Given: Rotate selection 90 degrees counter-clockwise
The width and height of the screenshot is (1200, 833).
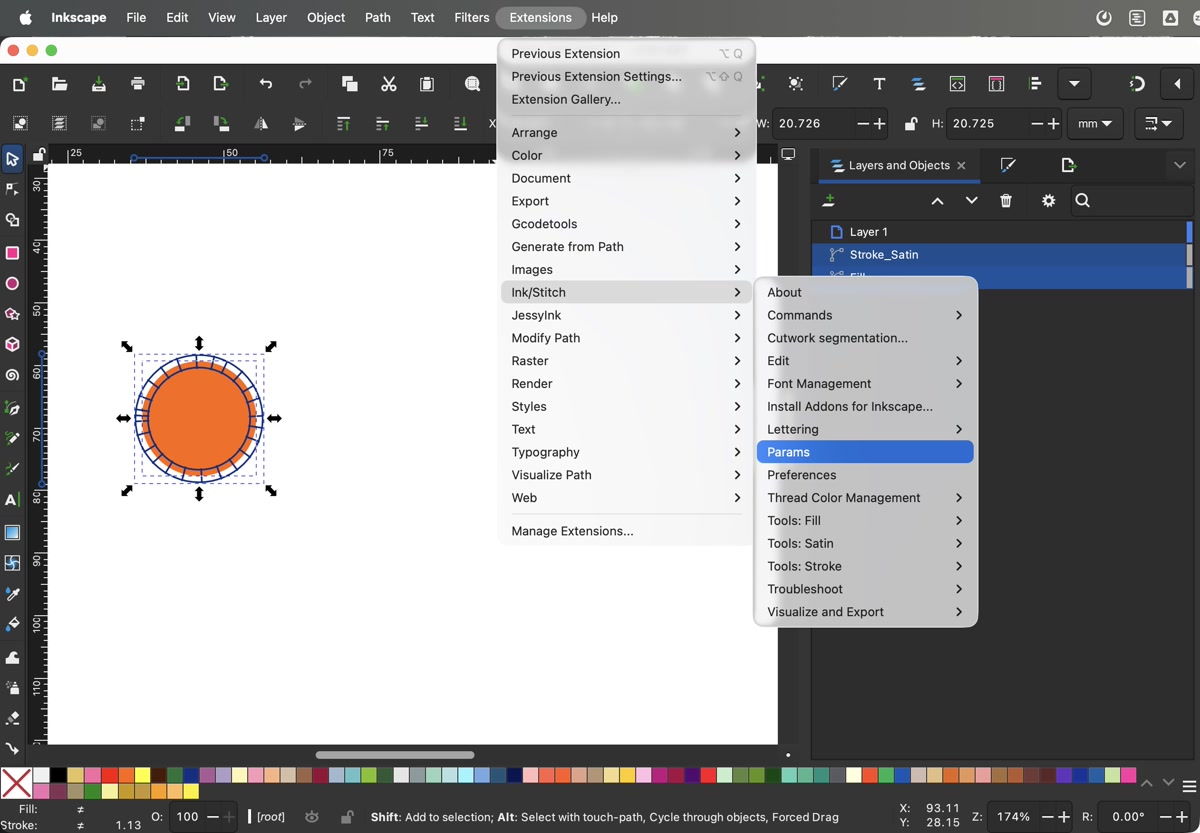Looking at the screenshot, I should (182, 124).
